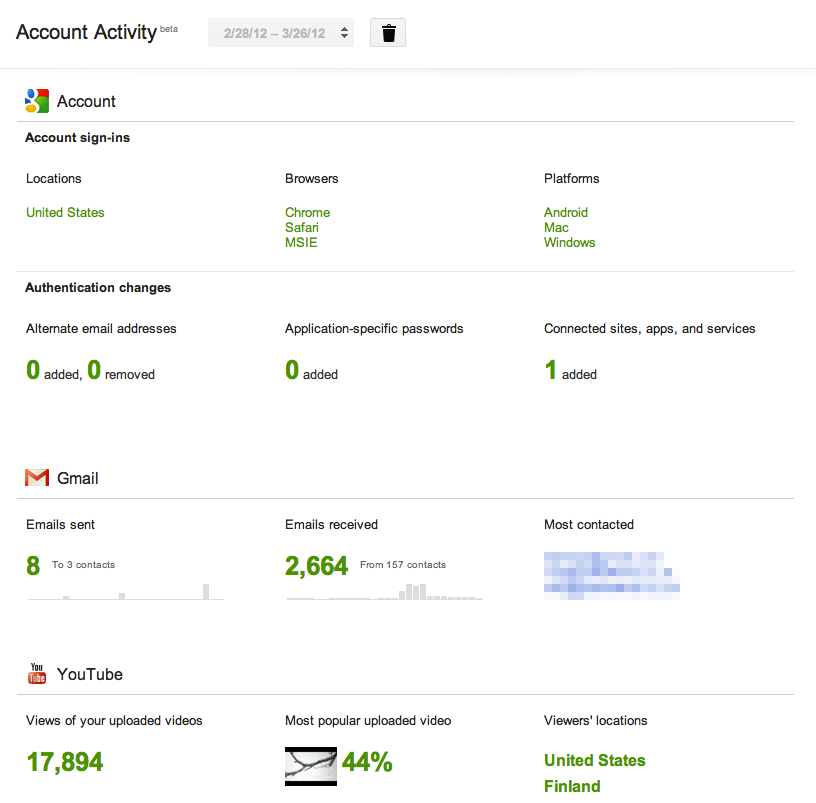Viewport: 816px width, 803px height.
Task: Click the trash icon to delete activity
Action: point(387,31)
